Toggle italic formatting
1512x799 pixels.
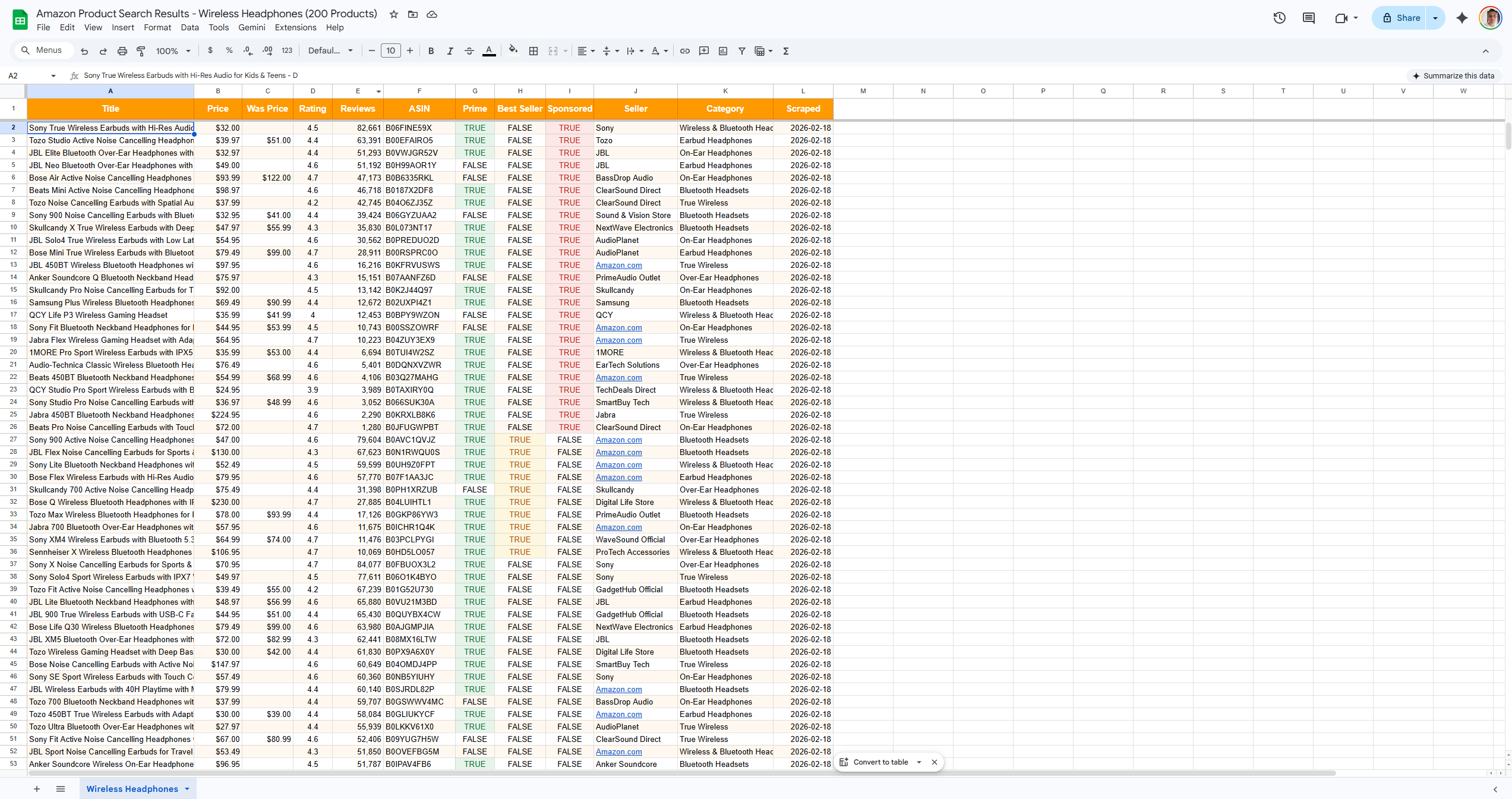[x=450, y=51]
